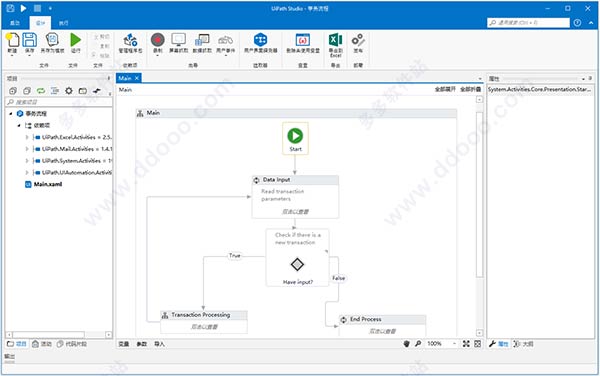Click the Remove Unused Variables icon
This screenshot has height=376, width=600.
tap(303, 40)
